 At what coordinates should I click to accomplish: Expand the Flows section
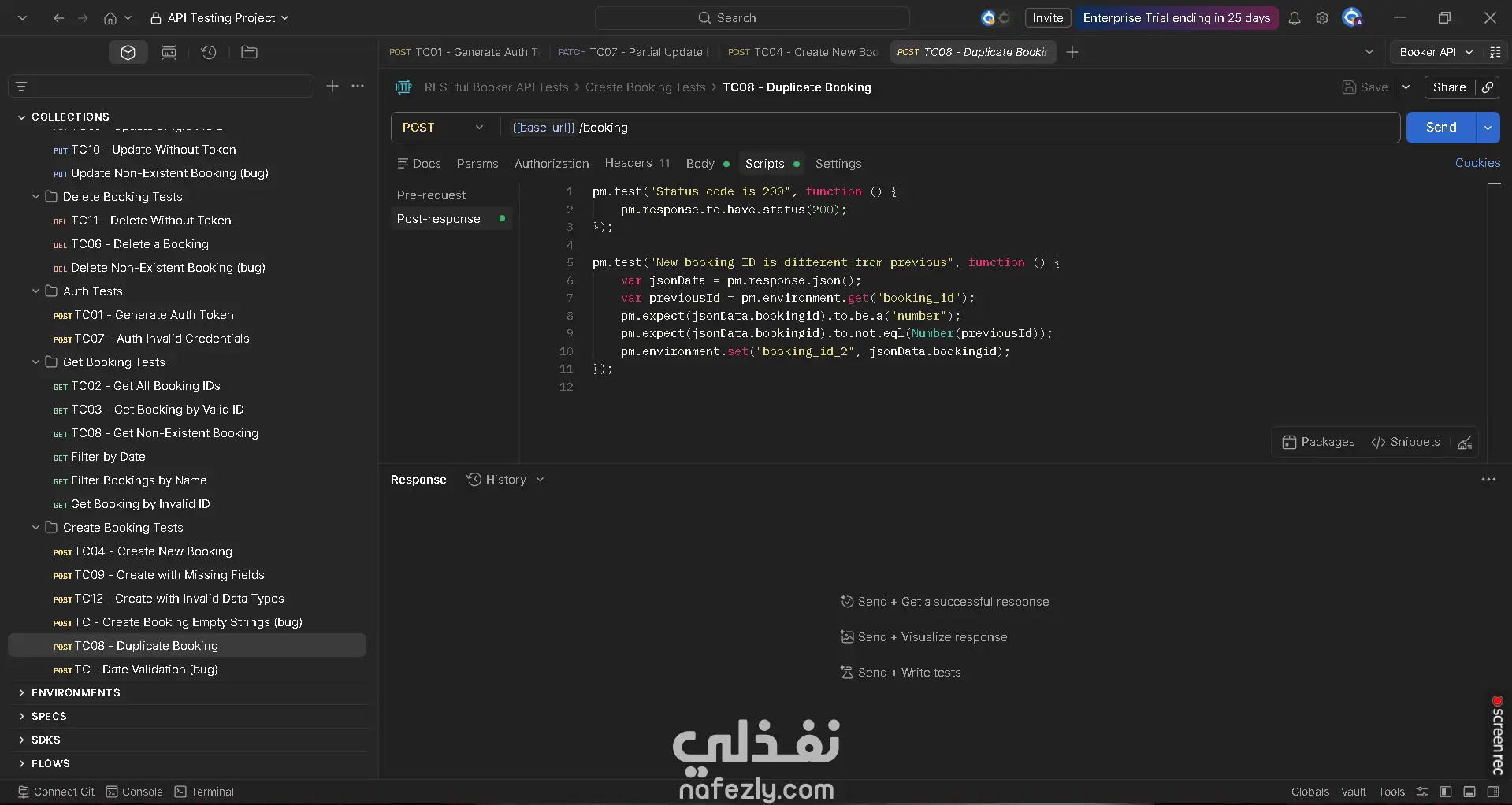[21, 764]
